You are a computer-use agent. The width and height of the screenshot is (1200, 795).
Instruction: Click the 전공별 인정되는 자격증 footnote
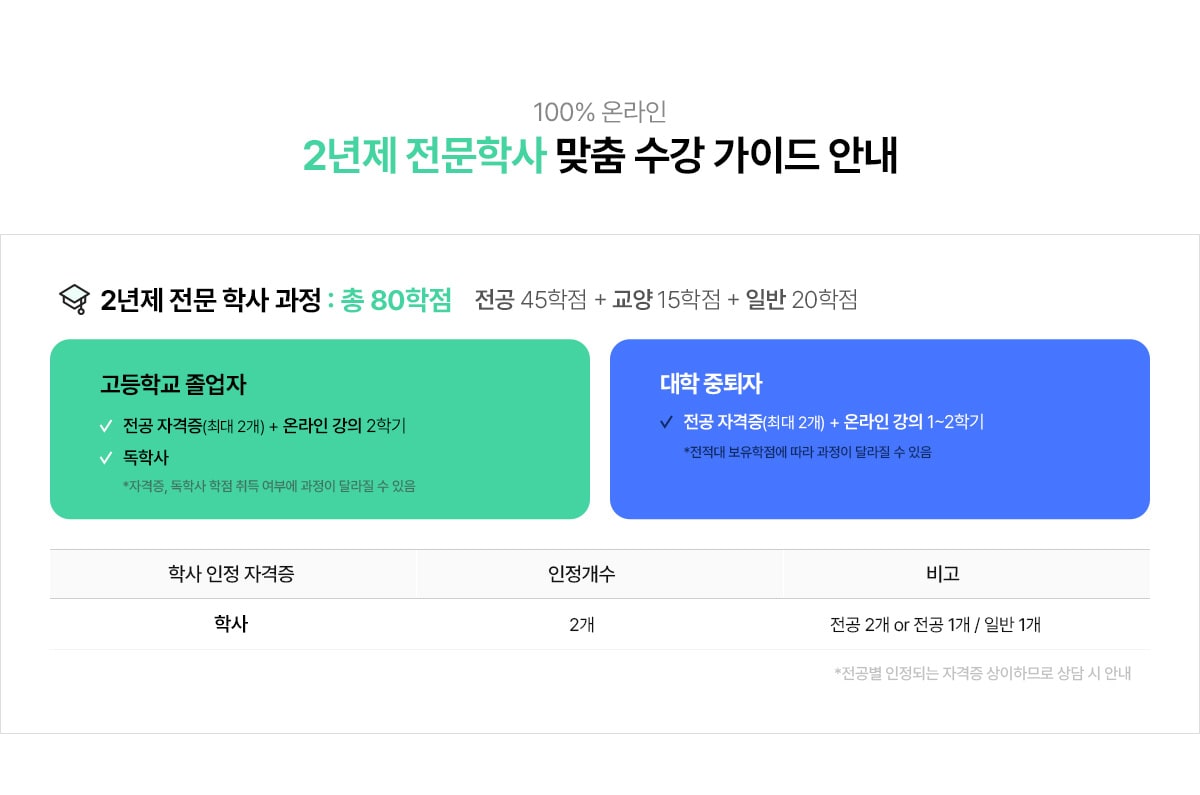pyautogui.click(x=982, y=673)
